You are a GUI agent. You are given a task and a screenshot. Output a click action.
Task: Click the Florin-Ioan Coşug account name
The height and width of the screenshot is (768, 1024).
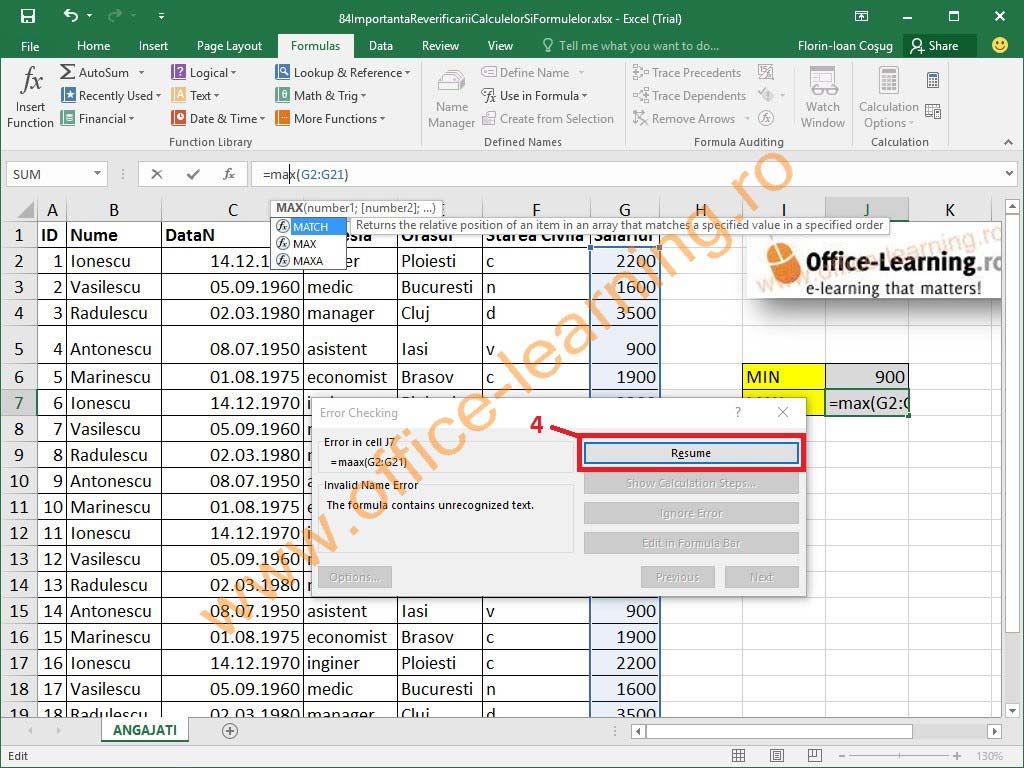(845, 46)
